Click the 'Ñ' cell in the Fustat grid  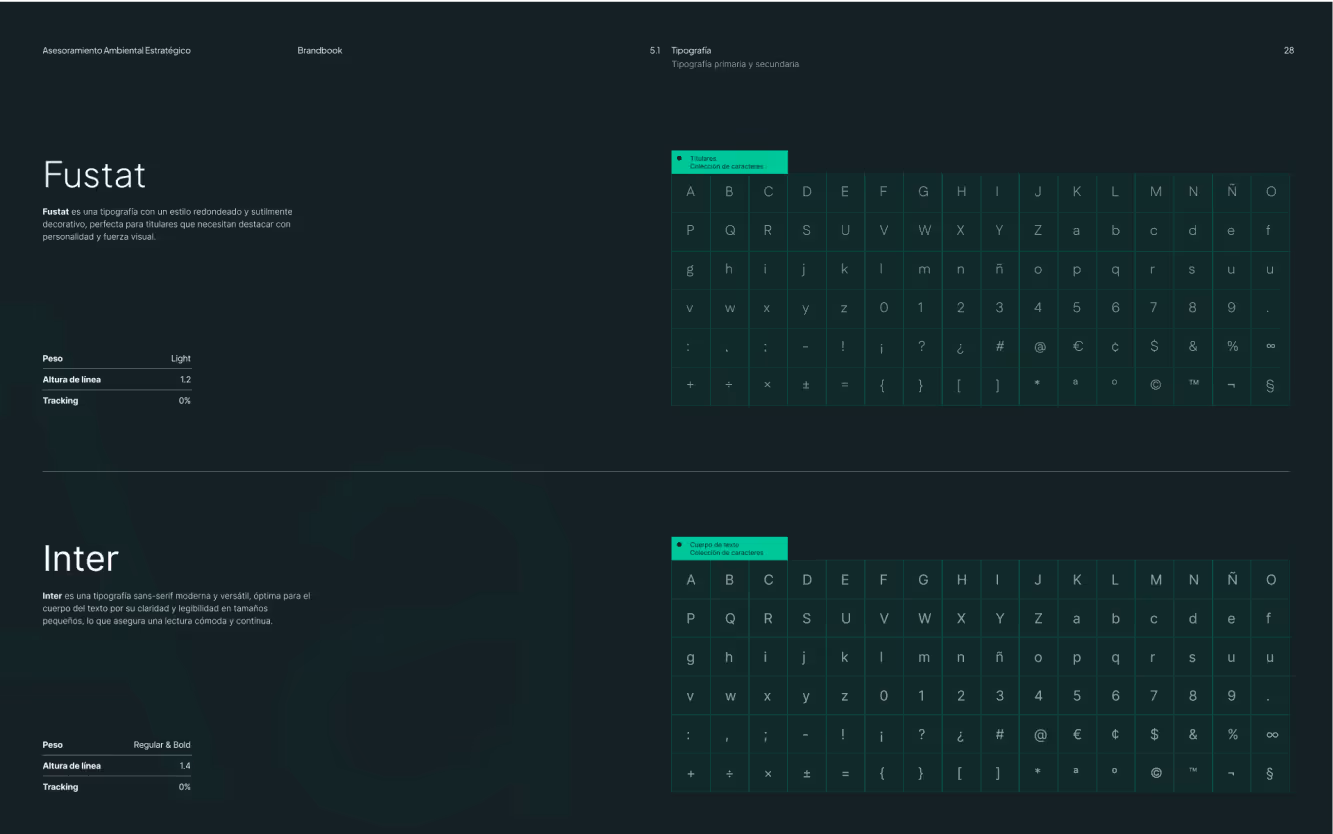[x=1232, y=192]
